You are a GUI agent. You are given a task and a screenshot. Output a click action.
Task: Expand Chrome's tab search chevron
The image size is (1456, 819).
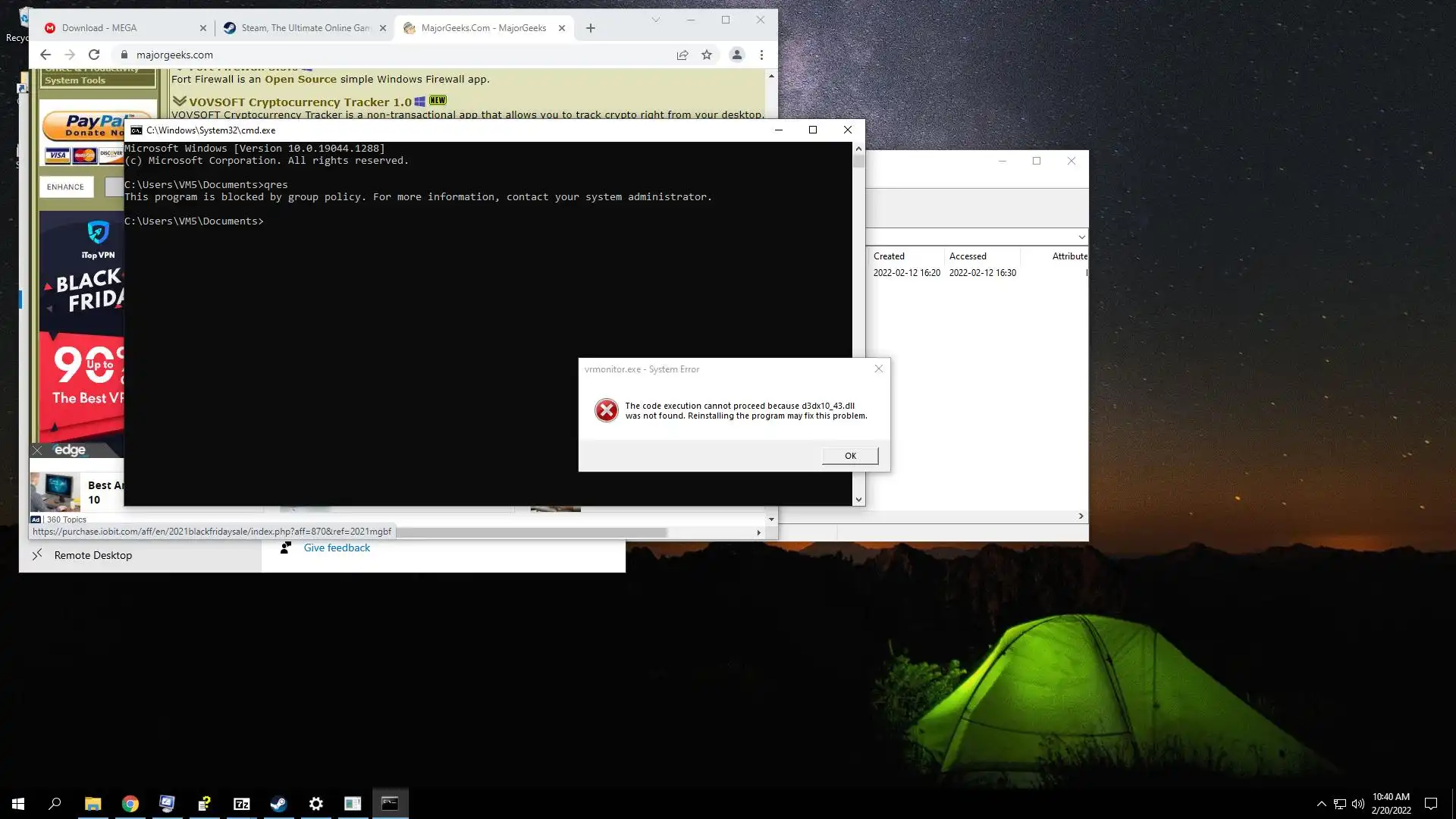tap(655, 20)
